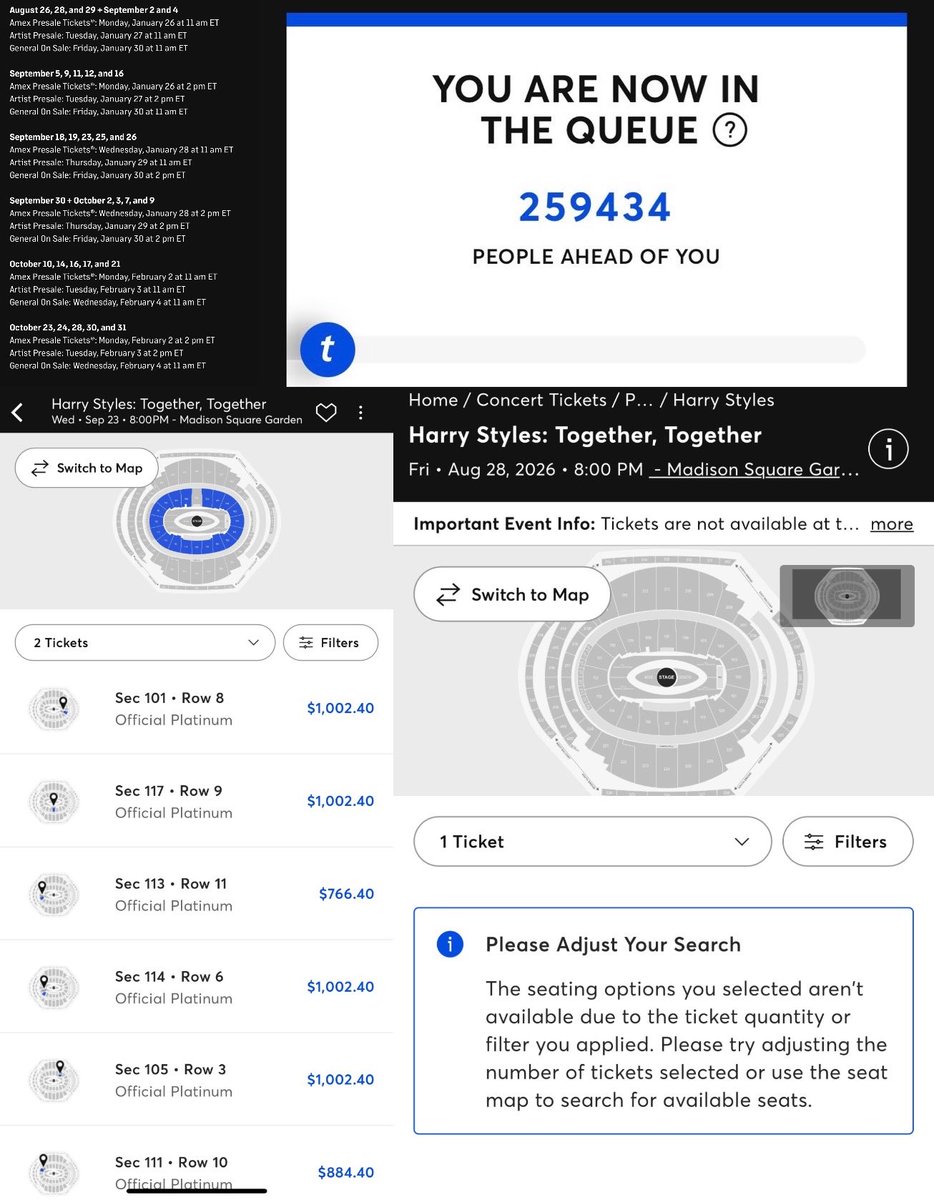Click the October 10, 14, 16, 17, and 21 heading
Viewport: 934px width, 1200px height.
pos(65,264)
